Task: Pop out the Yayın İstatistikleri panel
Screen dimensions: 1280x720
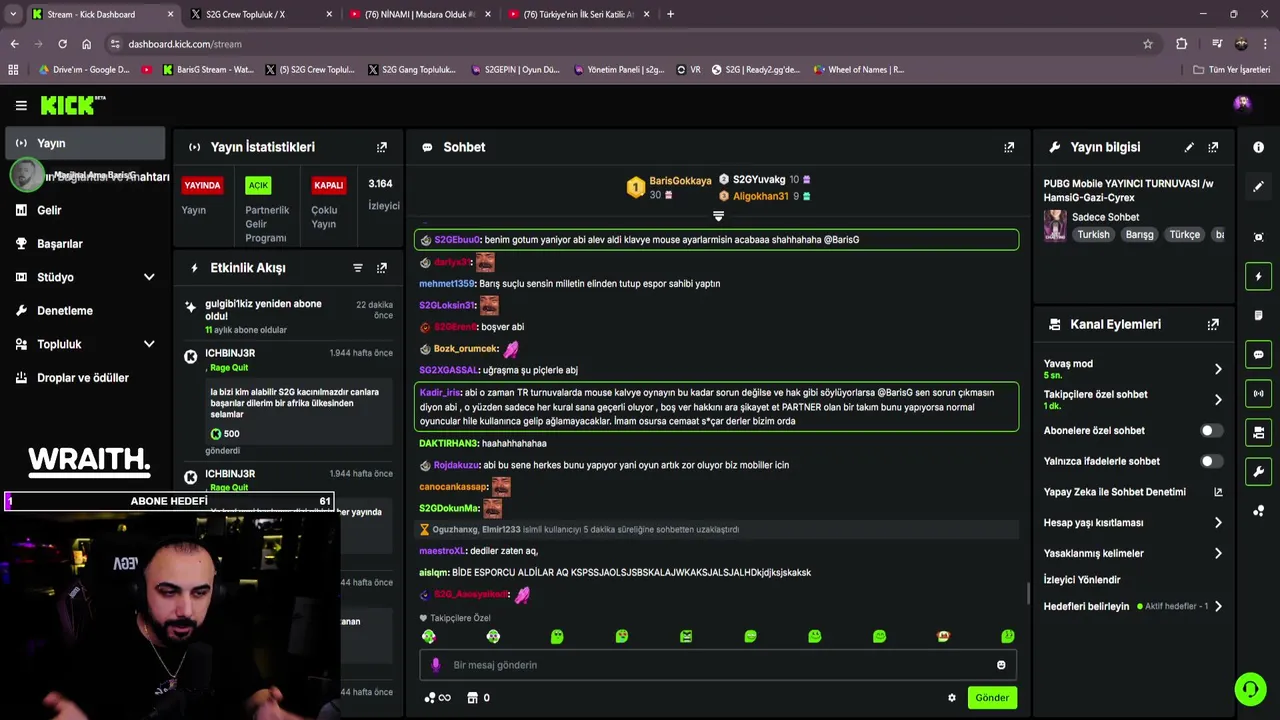Action: [x=381, y=147]
